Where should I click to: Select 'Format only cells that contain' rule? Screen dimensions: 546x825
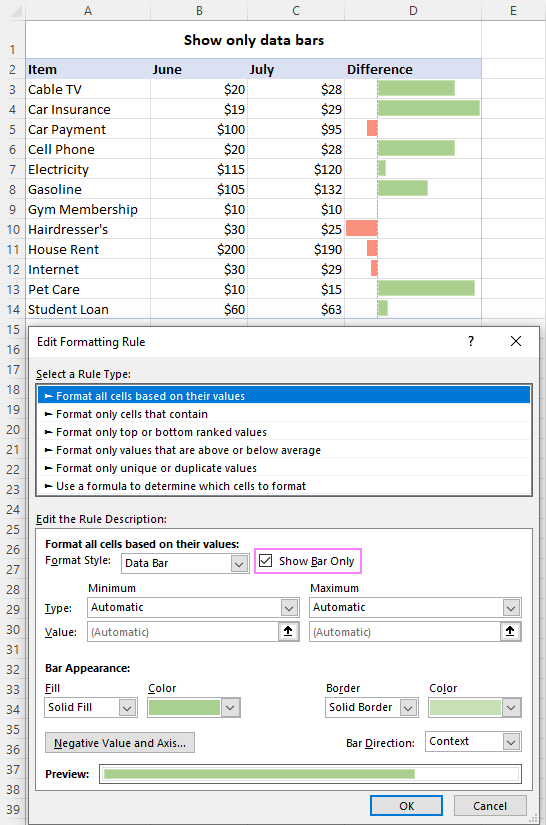coord(284,414)
